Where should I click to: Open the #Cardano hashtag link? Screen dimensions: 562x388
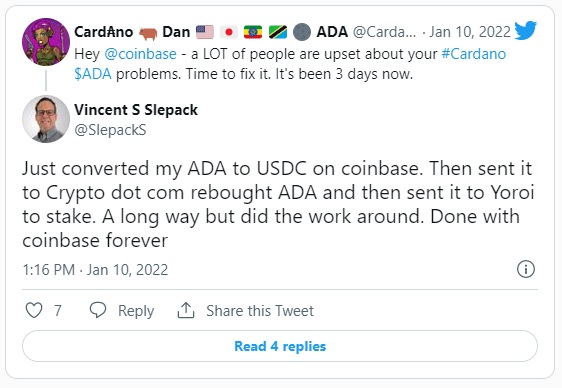pos(473,54)
